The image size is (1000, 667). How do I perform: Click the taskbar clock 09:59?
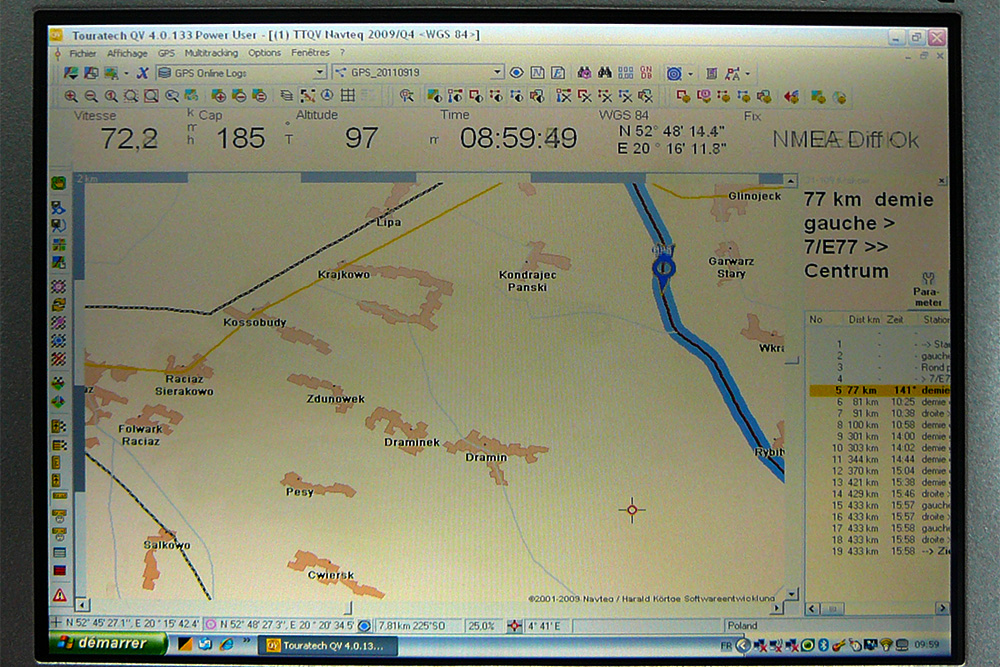[927, 645]
